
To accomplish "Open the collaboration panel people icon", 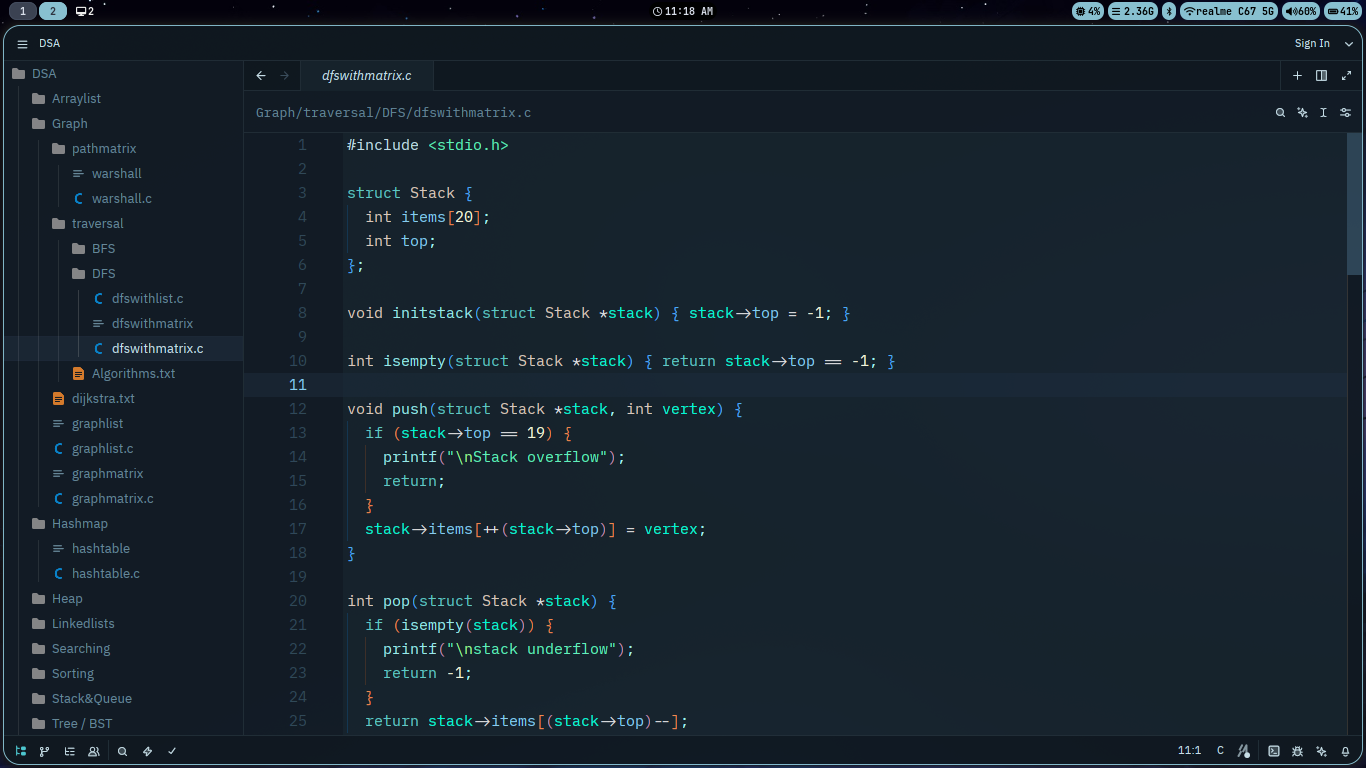I will [x=94, y=751].
